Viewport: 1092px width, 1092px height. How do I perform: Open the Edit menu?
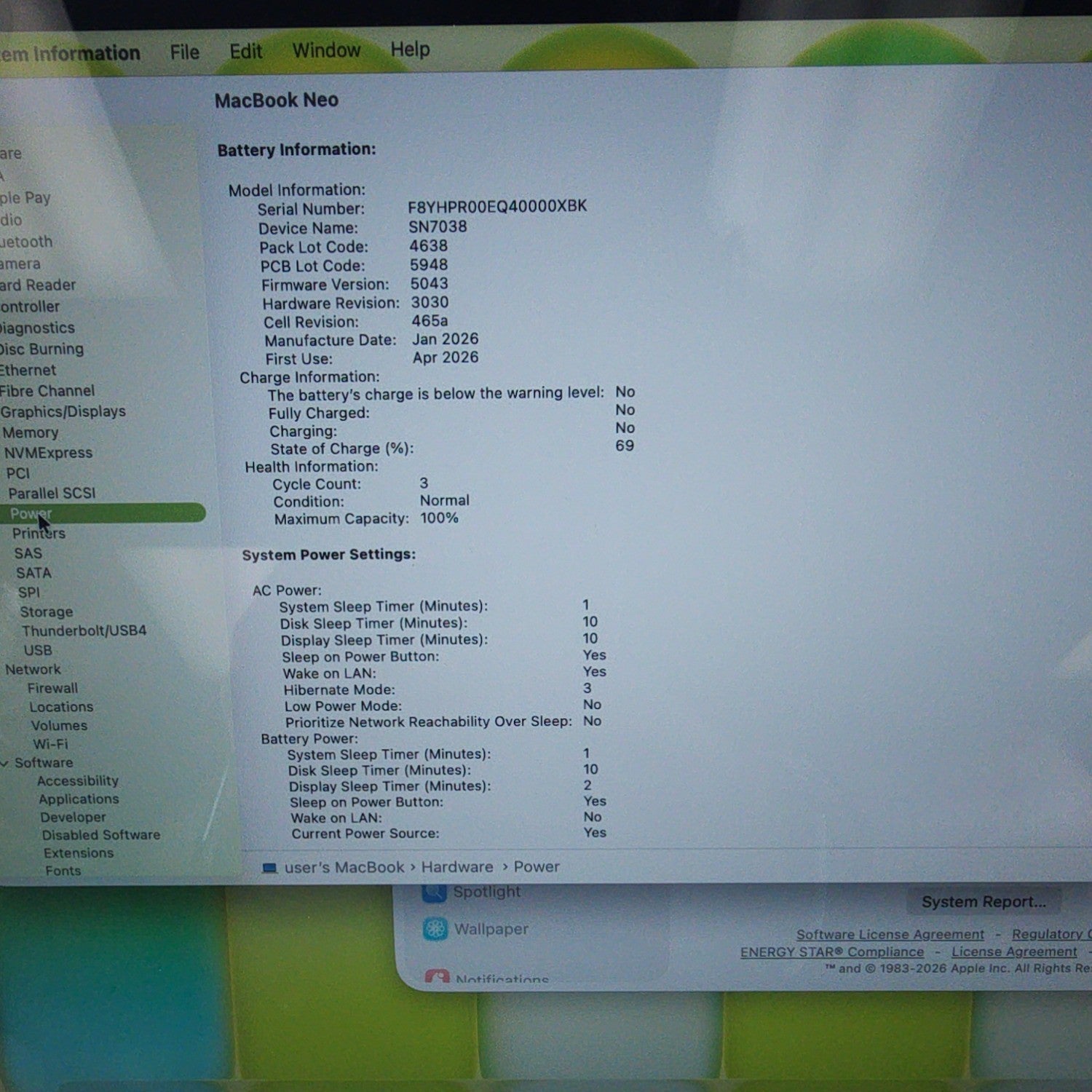click(x=246, y=51)
